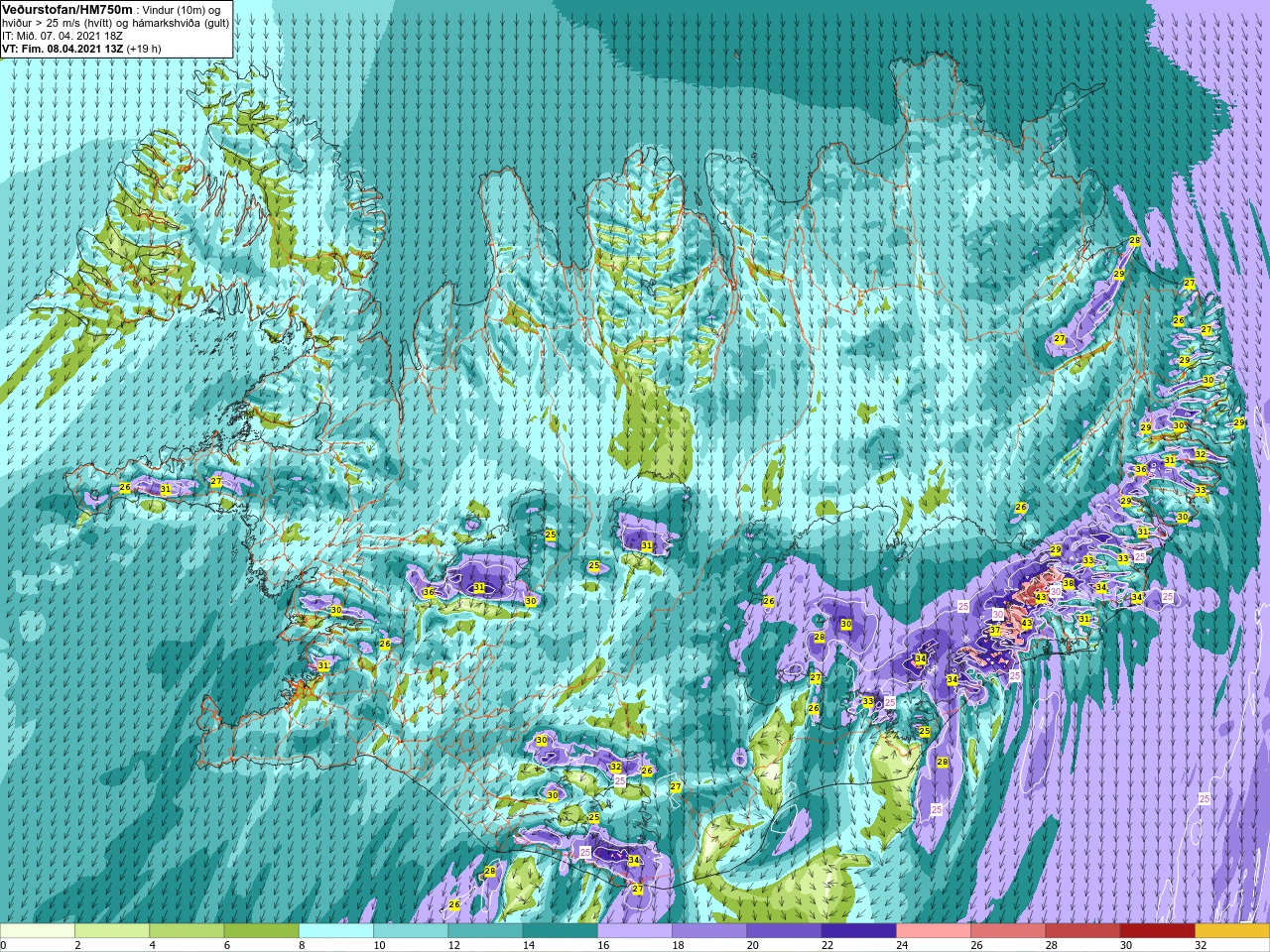Pick the teal 12–14 m/s legend swatch
This screenshot has height=952, width=1270.
tap(485, 931)
